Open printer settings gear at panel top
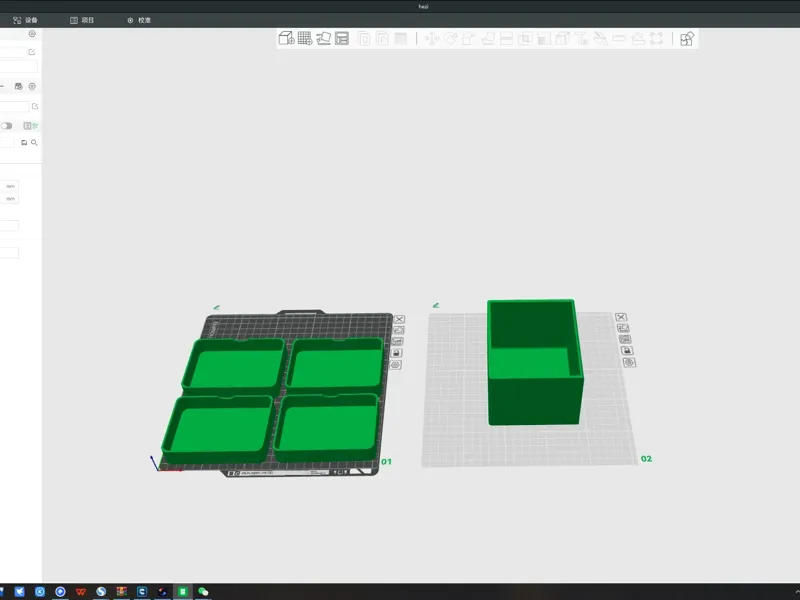Image resolution: width=800 pixels, height=600 pixels. 32,34
